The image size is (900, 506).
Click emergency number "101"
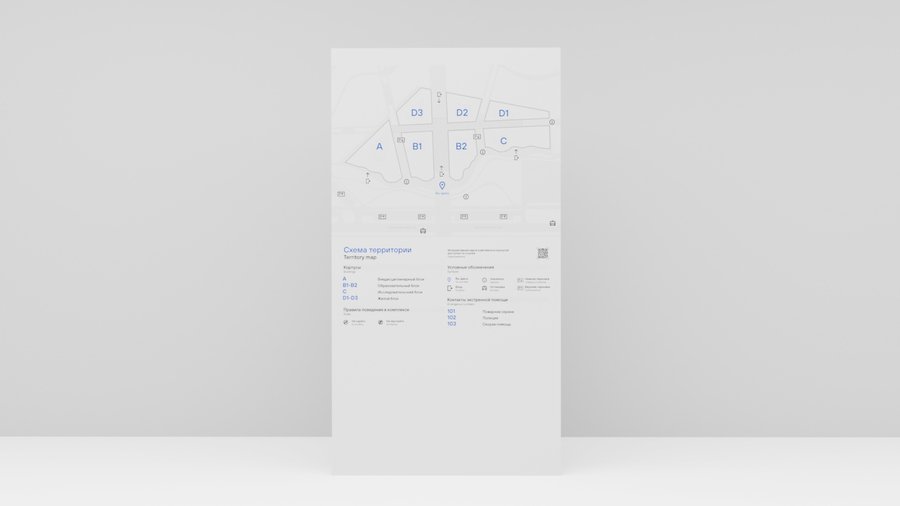point(451,311)
